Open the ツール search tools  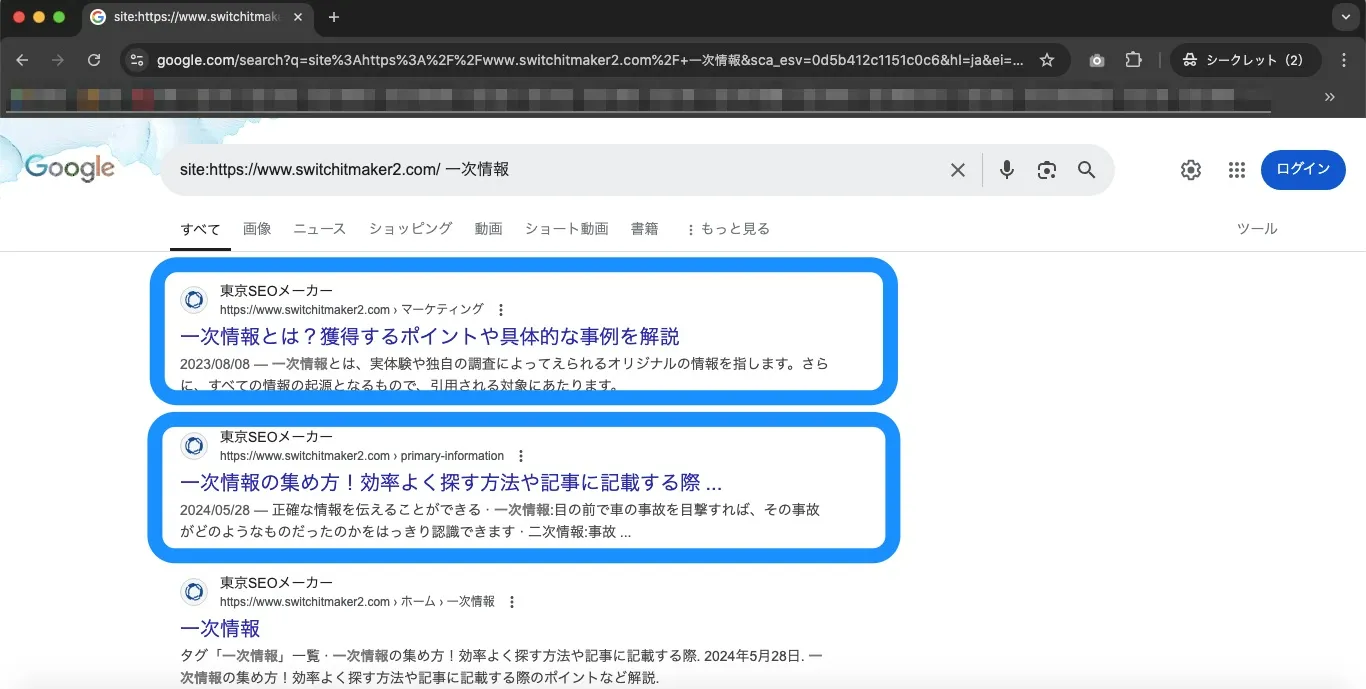click(1257, 229)
